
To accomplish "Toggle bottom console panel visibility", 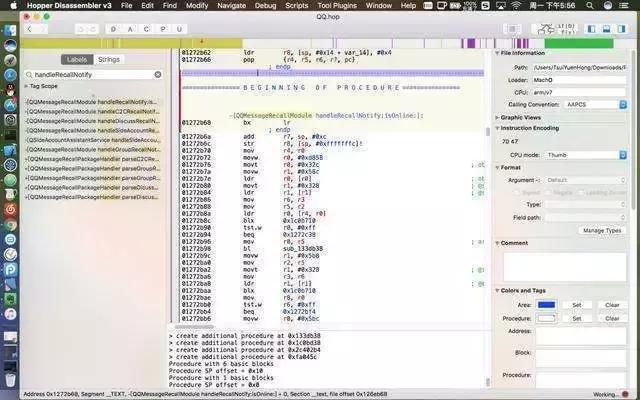I will click(606, 29).
